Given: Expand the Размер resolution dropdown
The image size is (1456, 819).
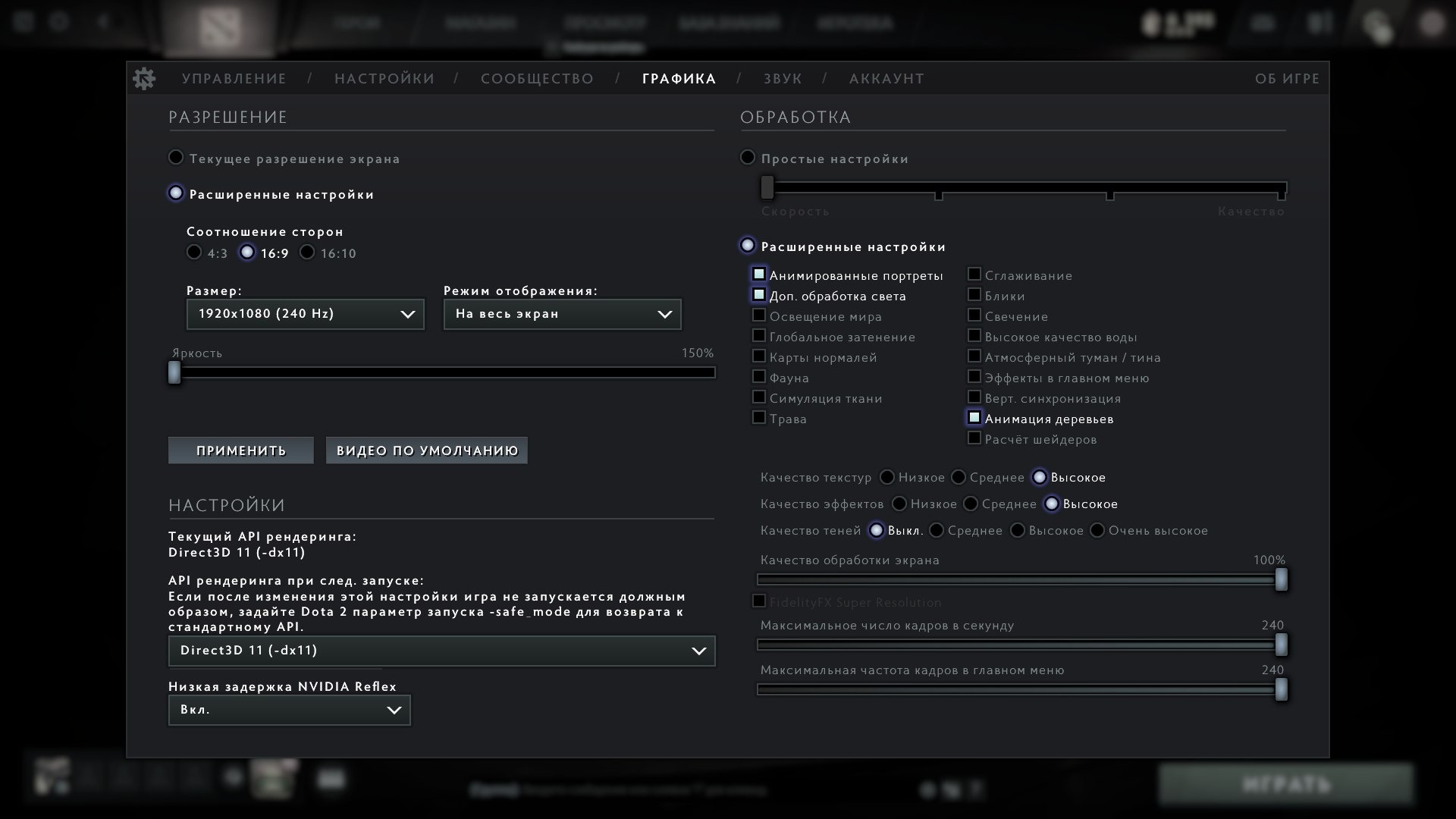Looking at the screenshot, I should pos(305,314).
